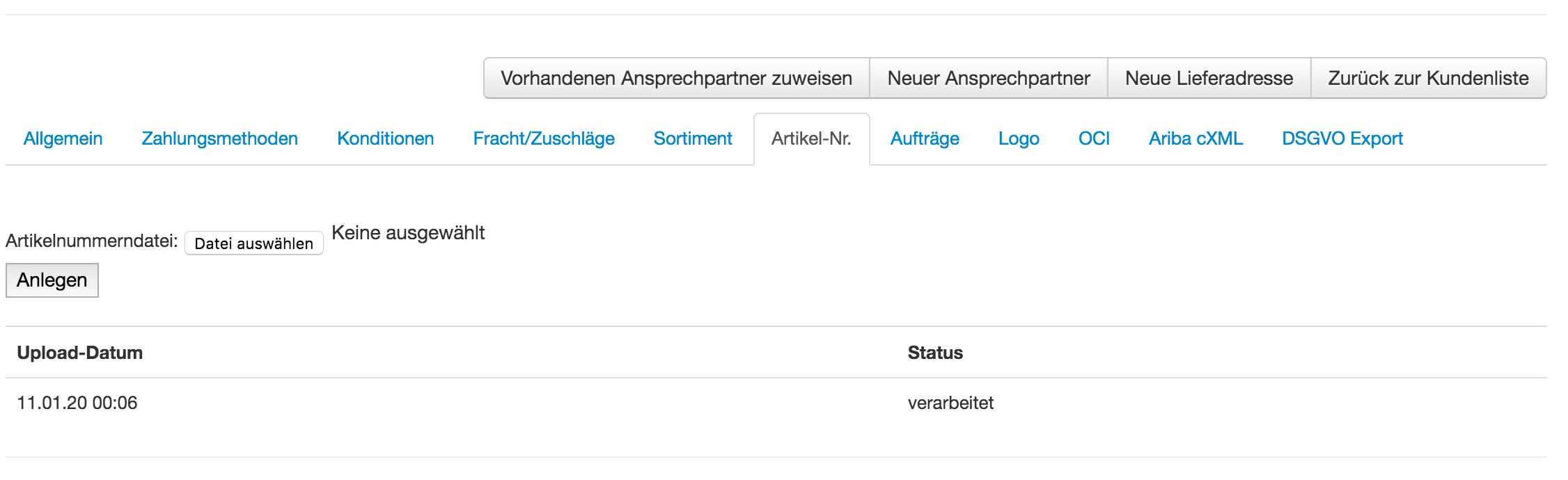
Task: Click the Status column header
Action: [934, 353]
